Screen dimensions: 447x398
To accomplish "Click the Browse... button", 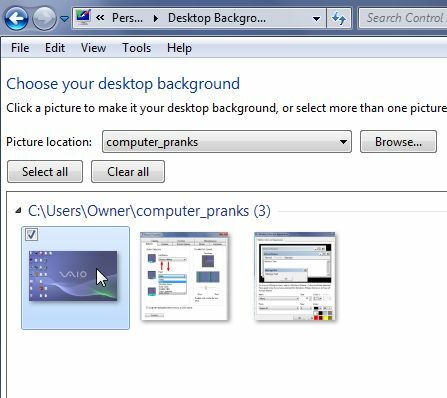I will 398,142.
